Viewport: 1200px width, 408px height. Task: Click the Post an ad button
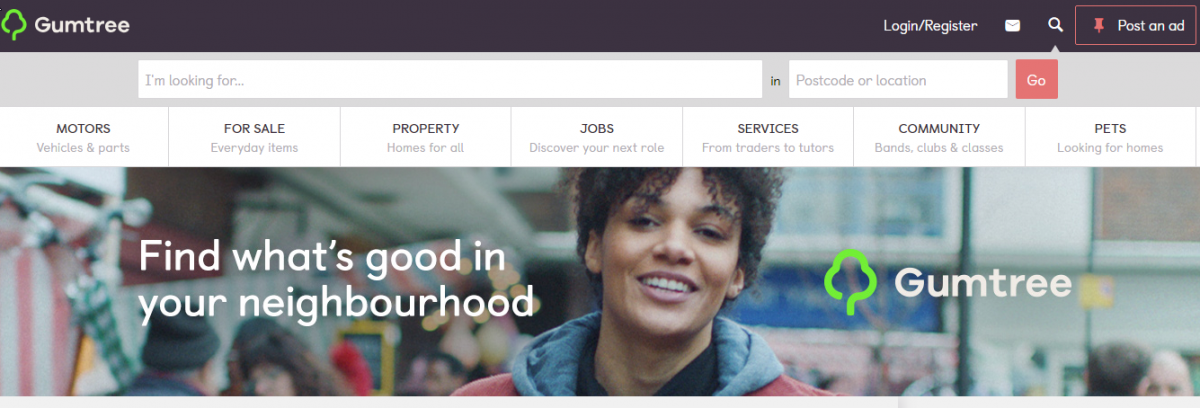pos(1137,26)
